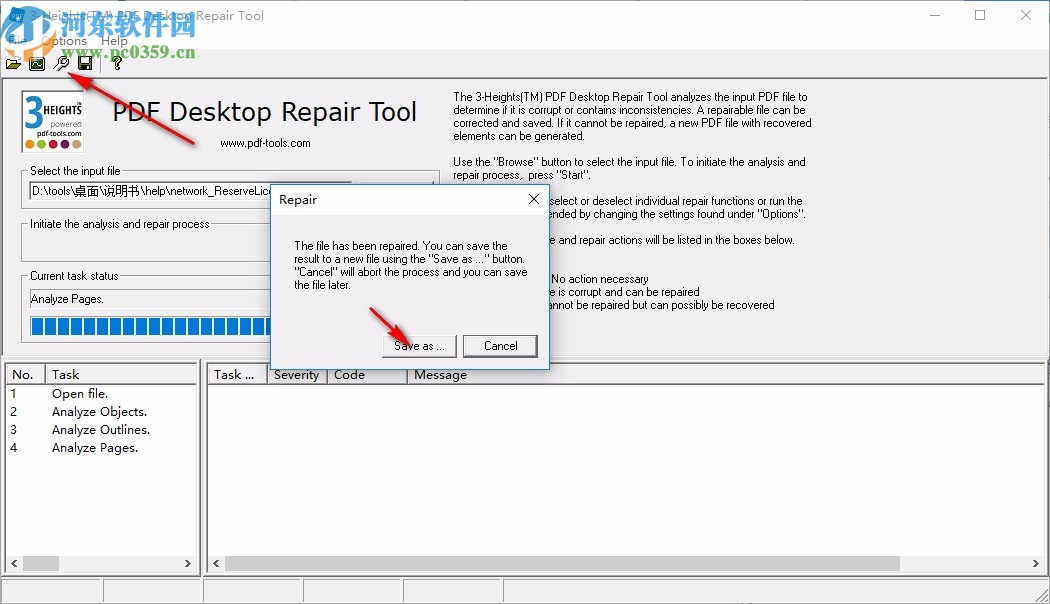This screenshot has width=1050, height=604.
Task: Click the Severity column header
Action: pos(296,374)
